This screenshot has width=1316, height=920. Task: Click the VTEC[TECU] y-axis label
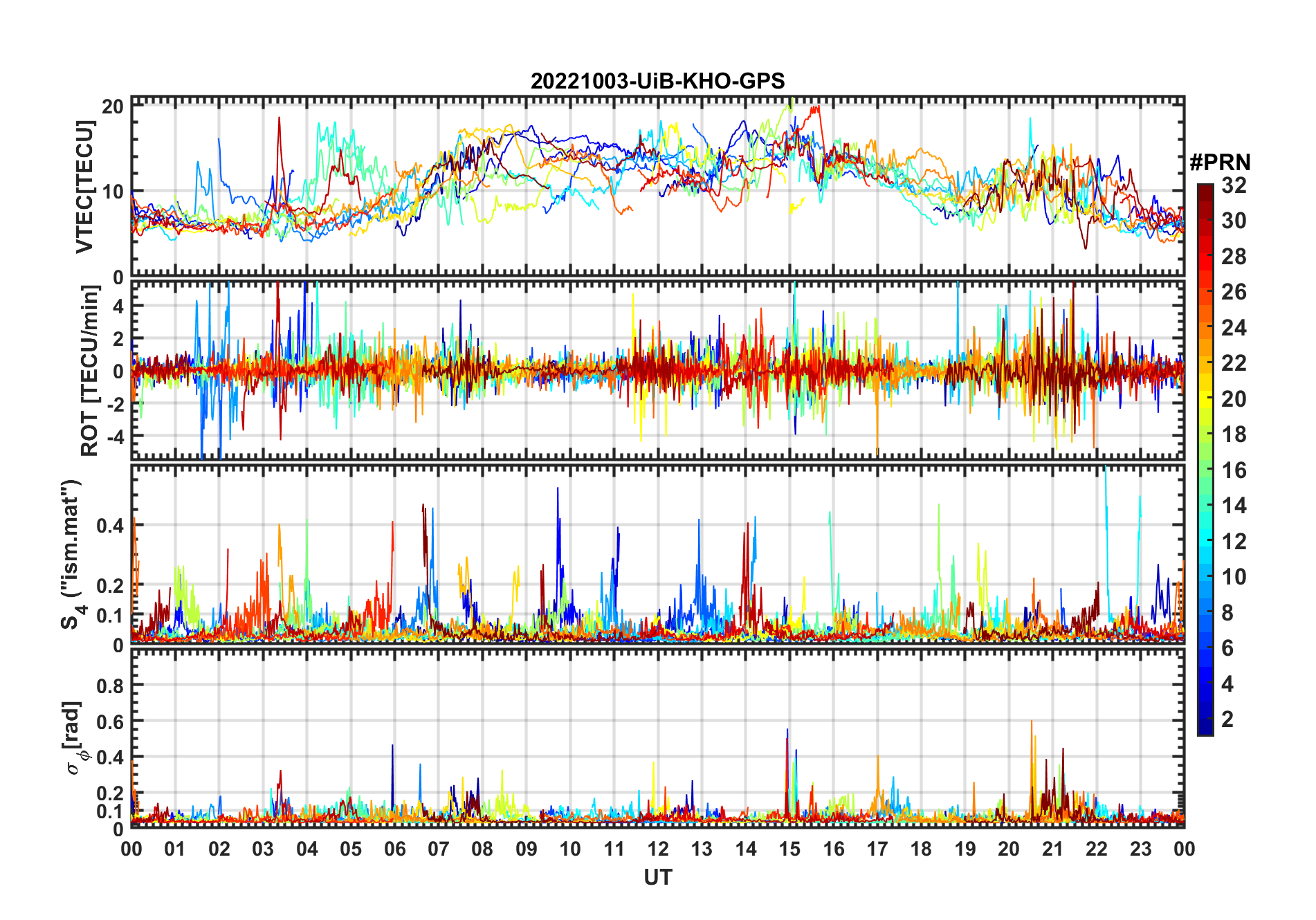pyautogui.click(x=84, y=187)
